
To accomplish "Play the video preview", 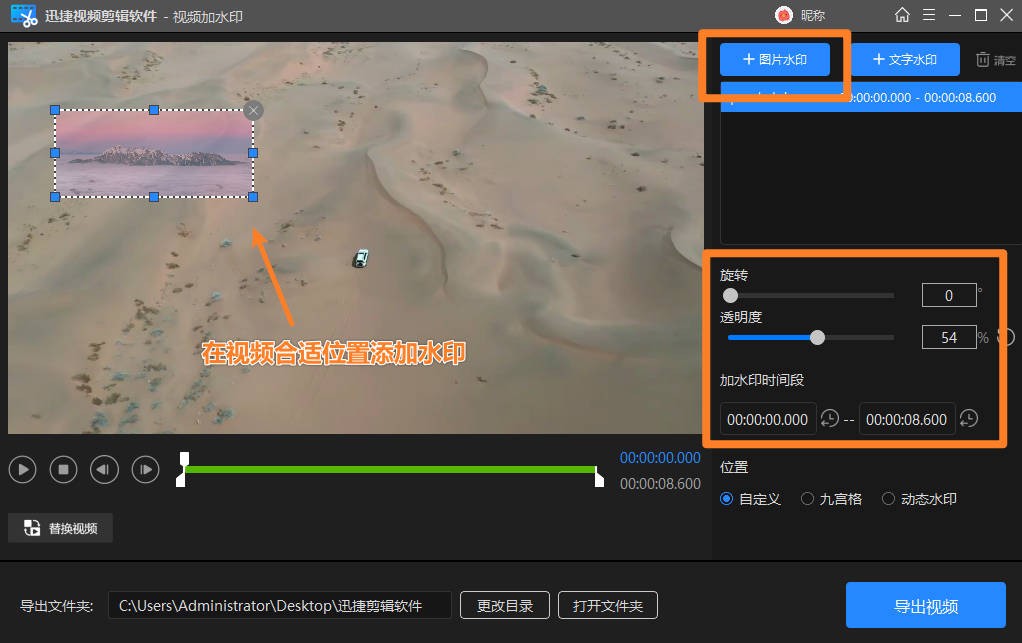I will [22, 469].
